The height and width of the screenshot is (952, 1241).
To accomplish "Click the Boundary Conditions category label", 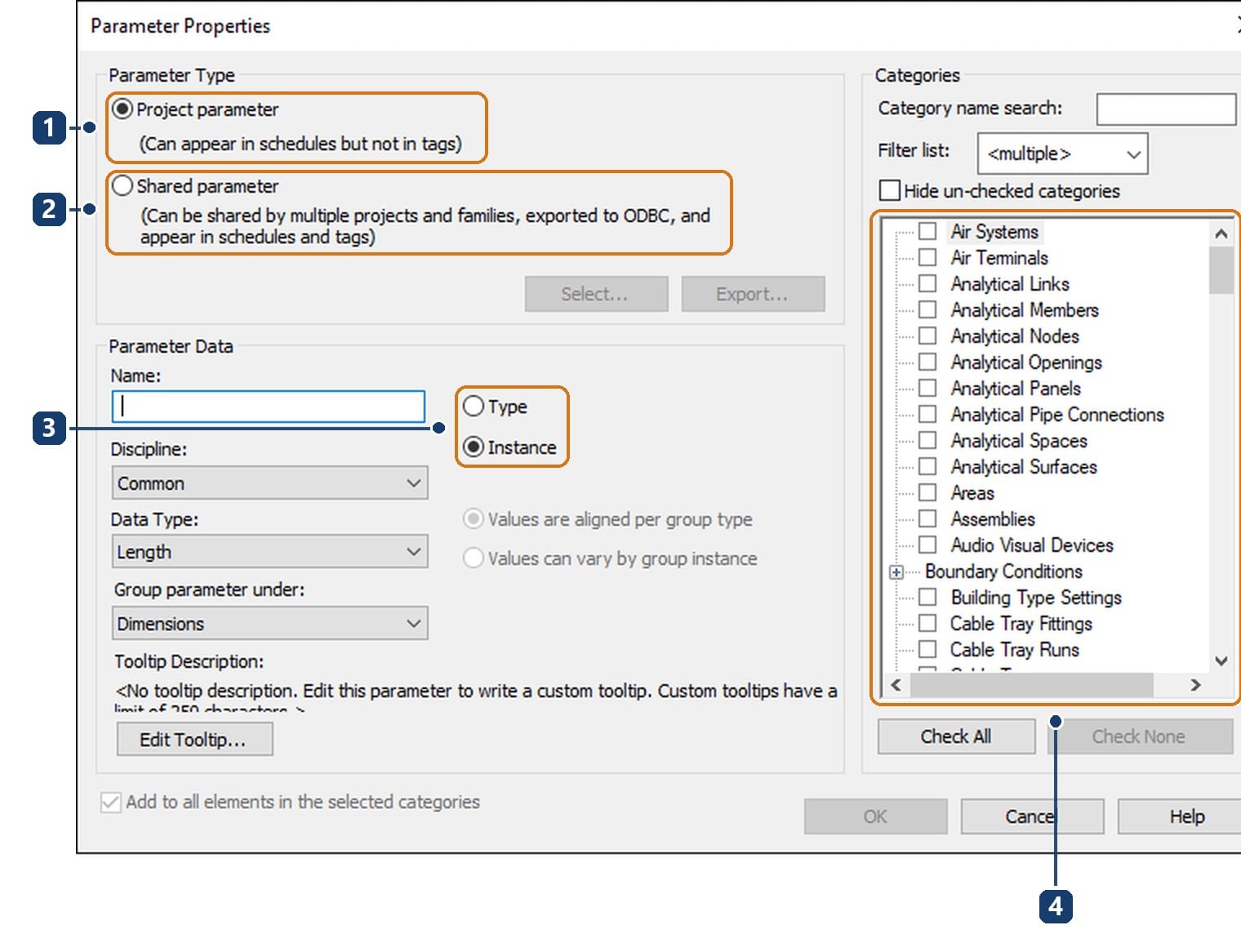I will tap(1003, 571).
